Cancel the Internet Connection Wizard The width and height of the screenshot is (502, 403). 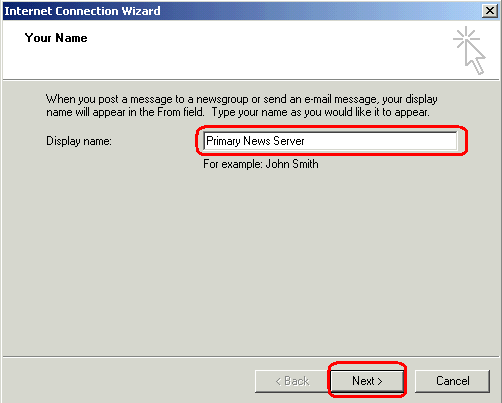[452, 381]
